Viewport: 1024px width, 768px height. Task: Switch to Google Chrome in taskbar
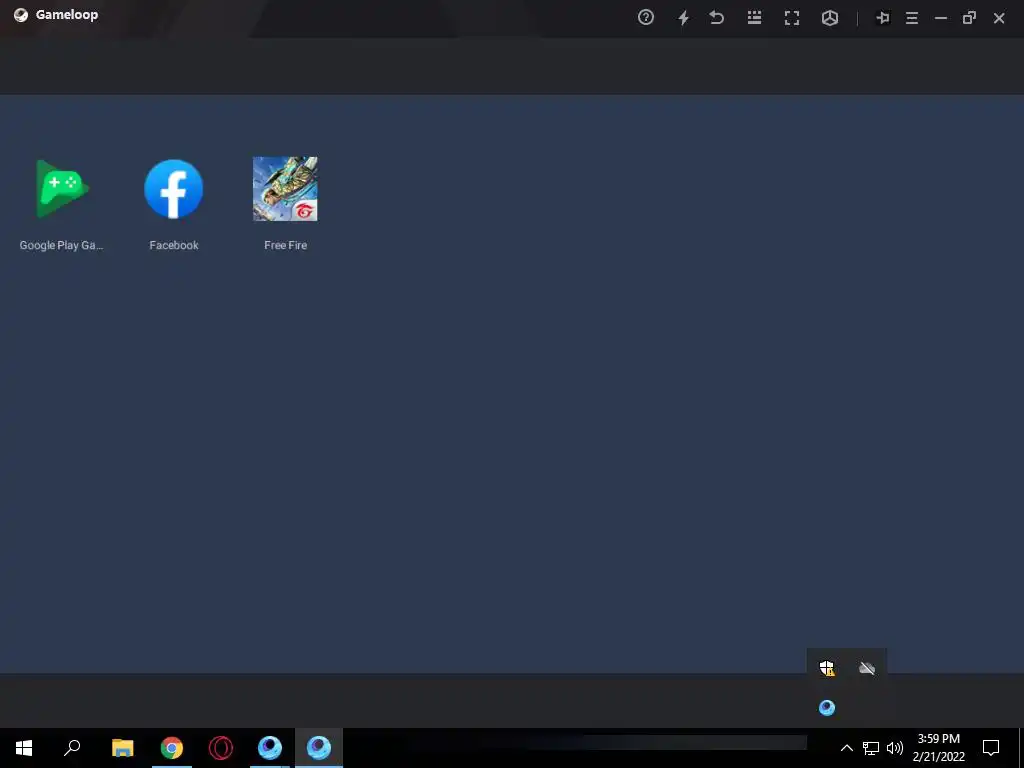click(172, 748)
